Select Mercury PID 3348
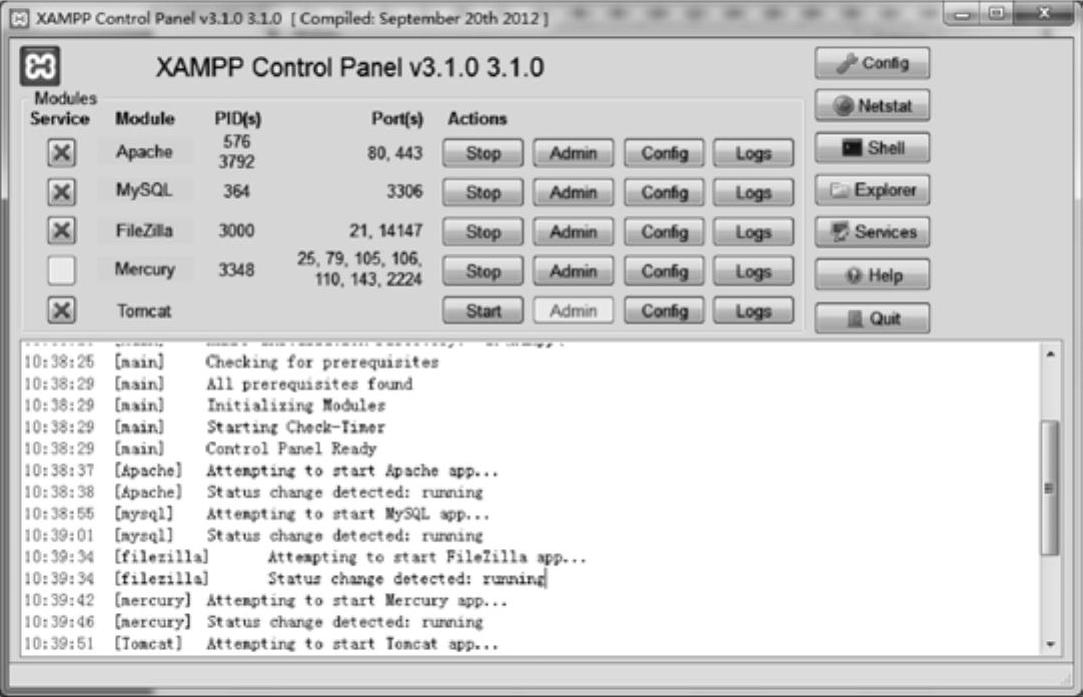The height and width of the screenshot is (697, 1083). pyautogui.click(x=236, y=269)
